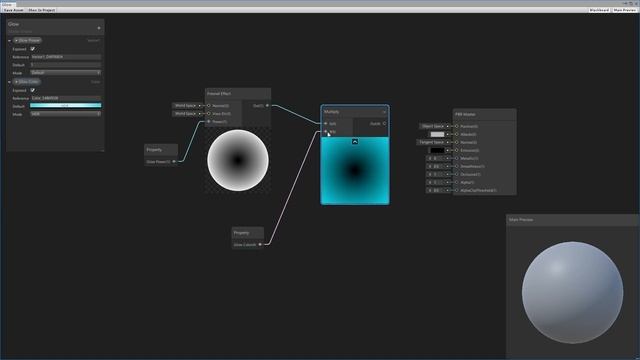
Task: Edit the Metallic default value field
Action: (x=437, y=158)
